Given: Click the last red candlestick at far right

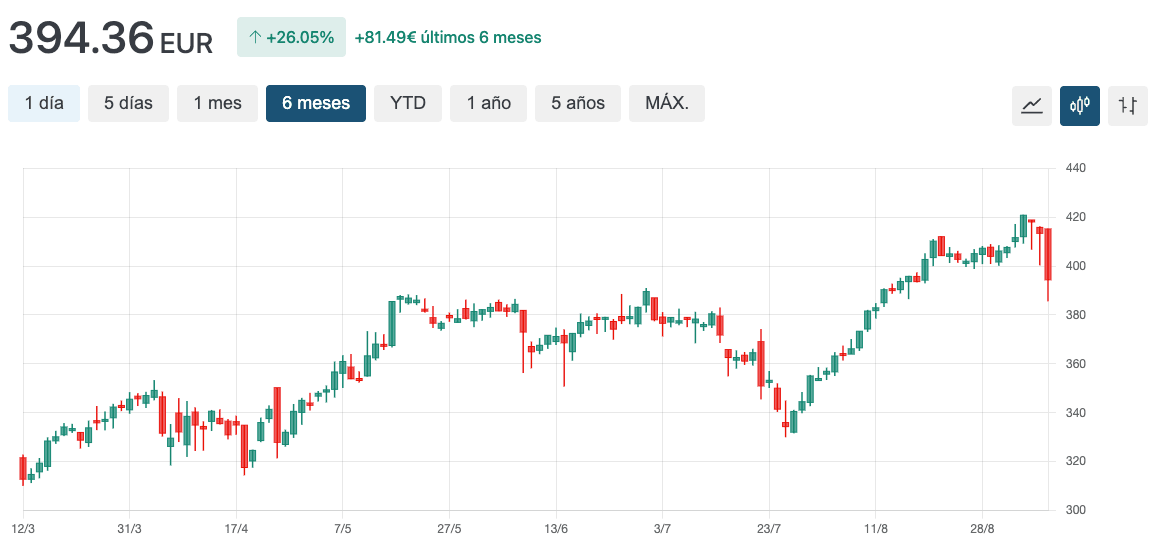Looking at the screenshot, I should click(1048, 255).
